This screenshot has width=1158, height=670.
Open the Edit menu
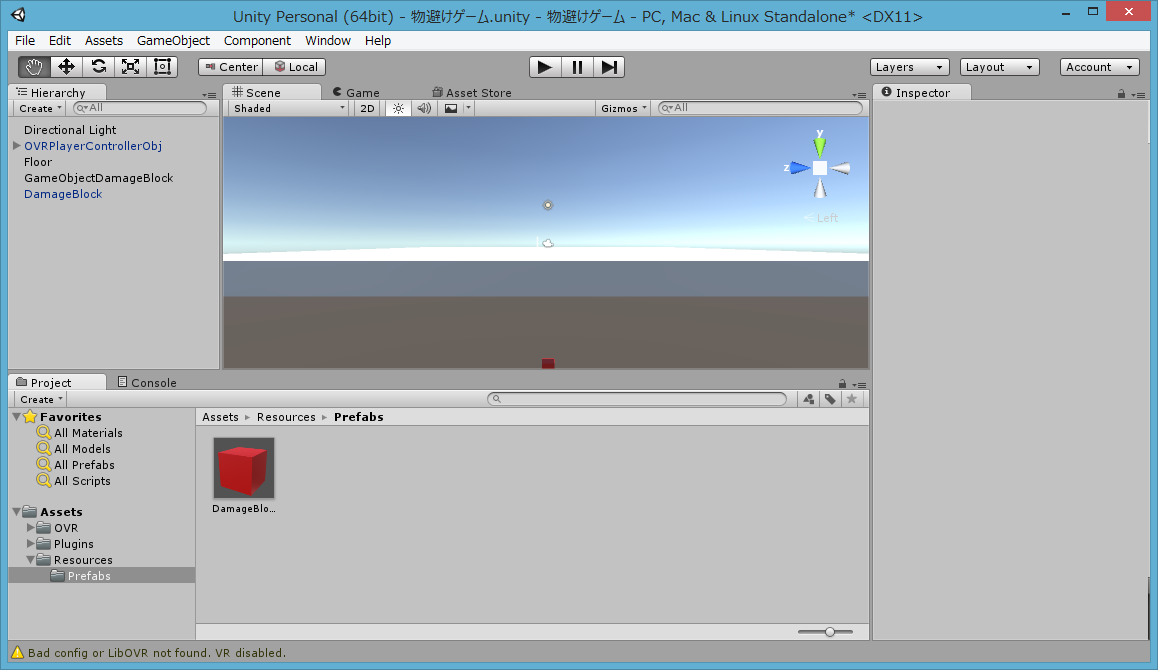pos(60,41)
